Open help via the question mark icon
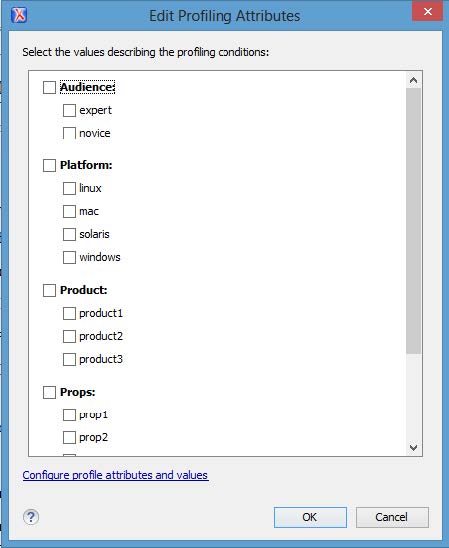The image size is (449, 548). pos(31,517)
